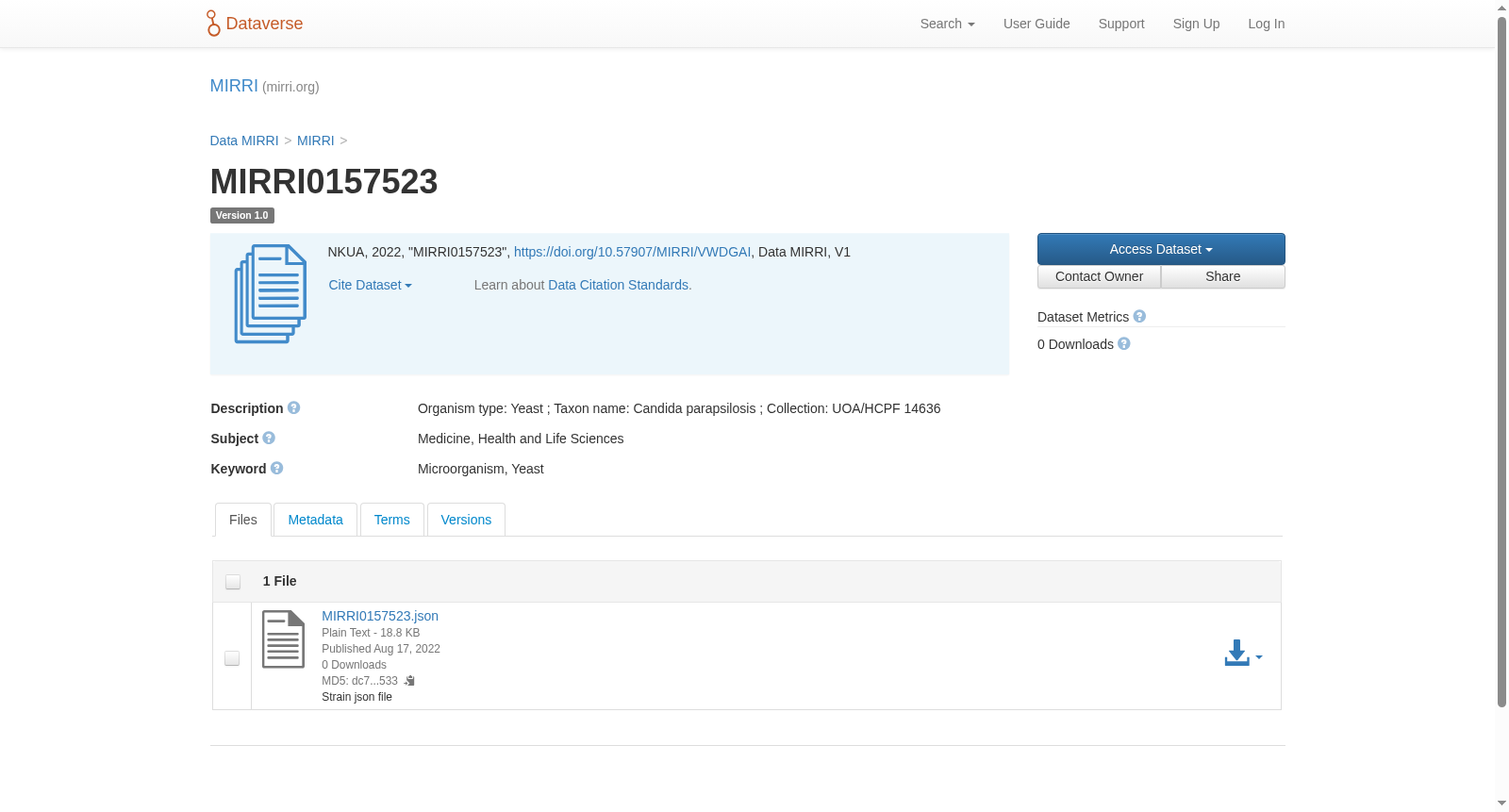
Task: Toggle the select-all files checkbox
Action: click(x=233, y=582)
